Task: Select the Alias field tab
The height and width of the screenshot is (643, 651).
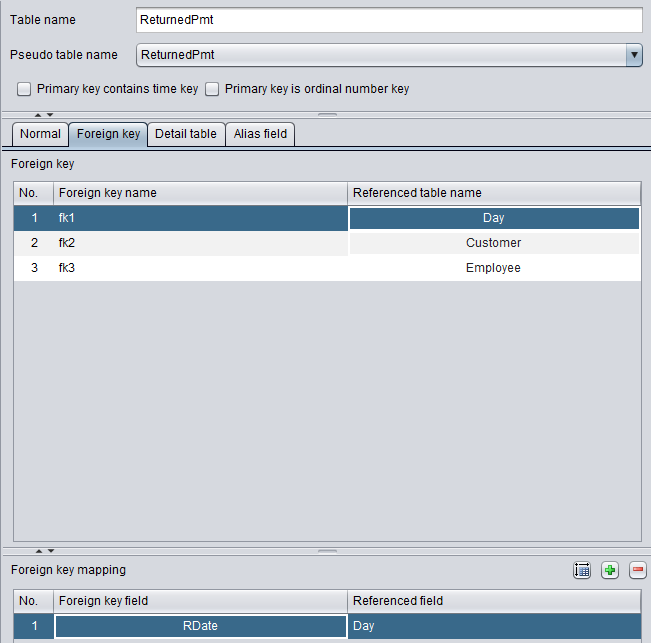Action: (x=260, y=134)
